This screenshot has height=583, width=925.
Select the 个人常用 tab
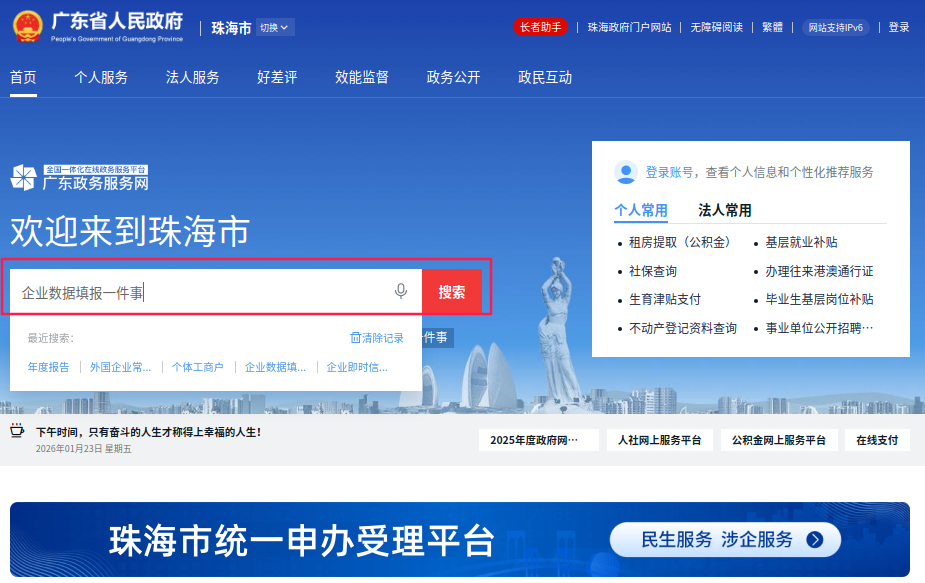click(641, 210)
